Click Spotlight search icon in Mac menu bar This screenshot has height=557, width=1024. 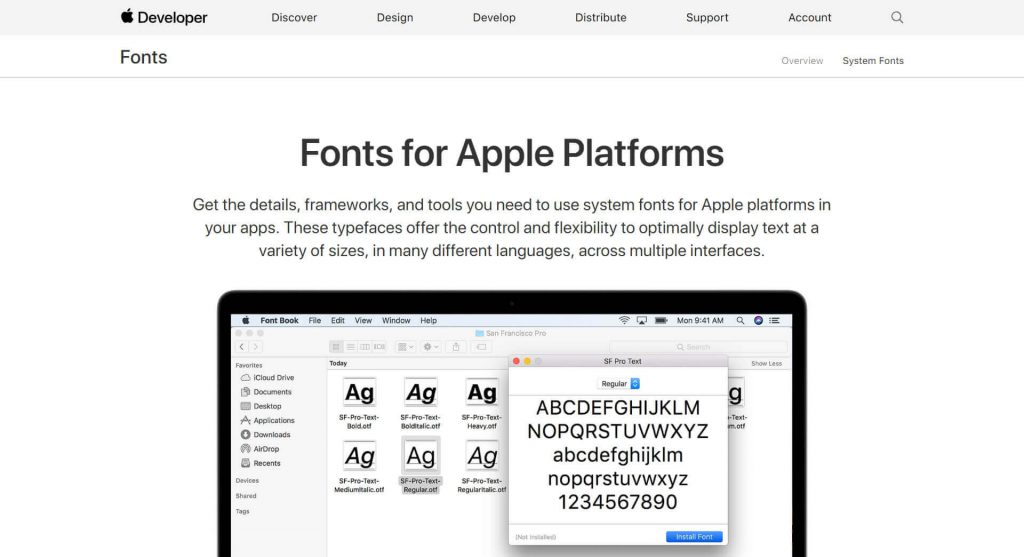click(740, 321)
